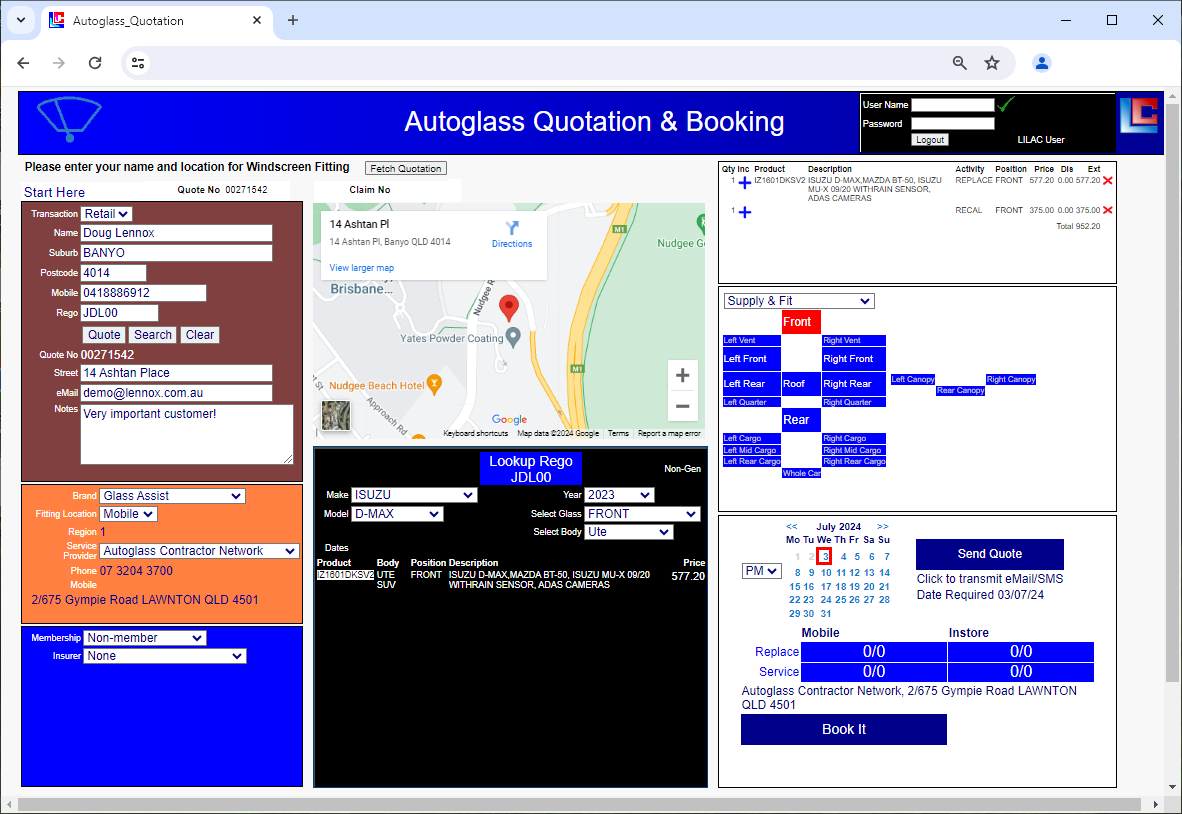Click the Search button
1182x814 pixels.
point(153,335)
